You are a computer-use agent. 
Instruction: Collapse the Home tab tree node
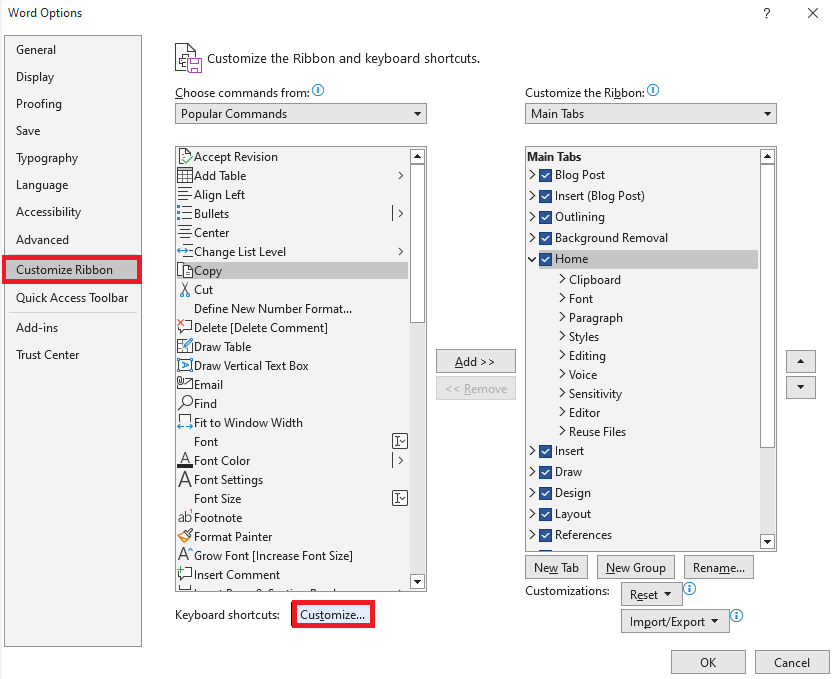532,259
